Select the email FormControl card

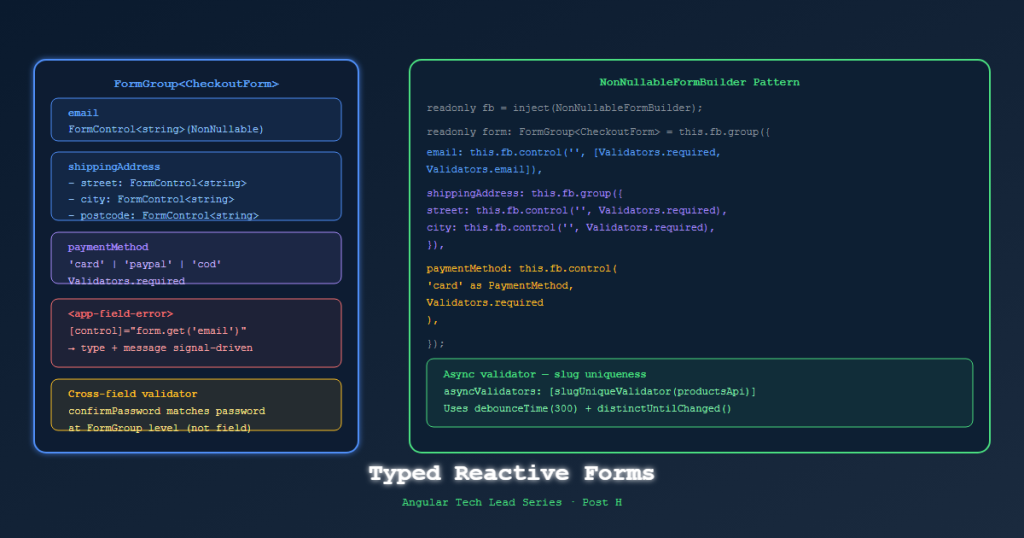coord(196,119)
